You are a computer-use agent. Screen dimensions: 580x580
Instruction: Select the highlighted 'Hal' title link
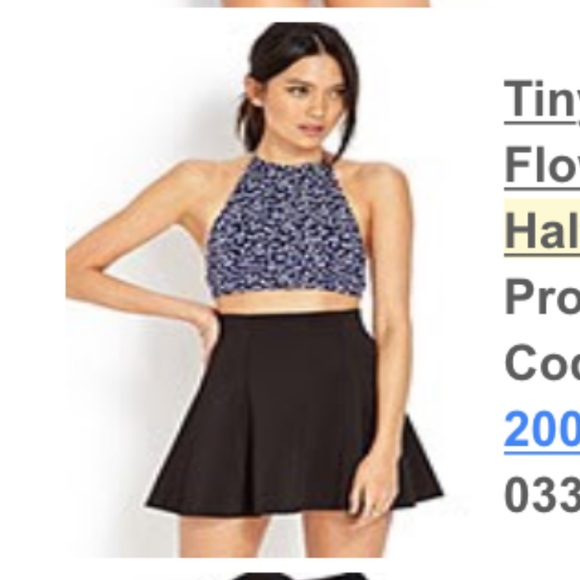point(542,230)
